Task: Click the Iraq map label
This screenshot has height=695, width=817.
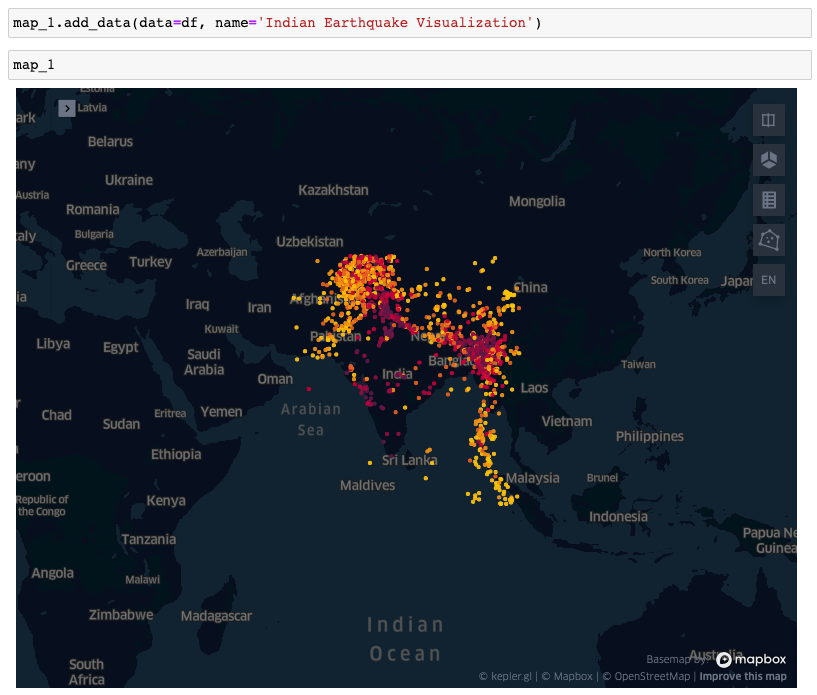Action: pos(197,304)
